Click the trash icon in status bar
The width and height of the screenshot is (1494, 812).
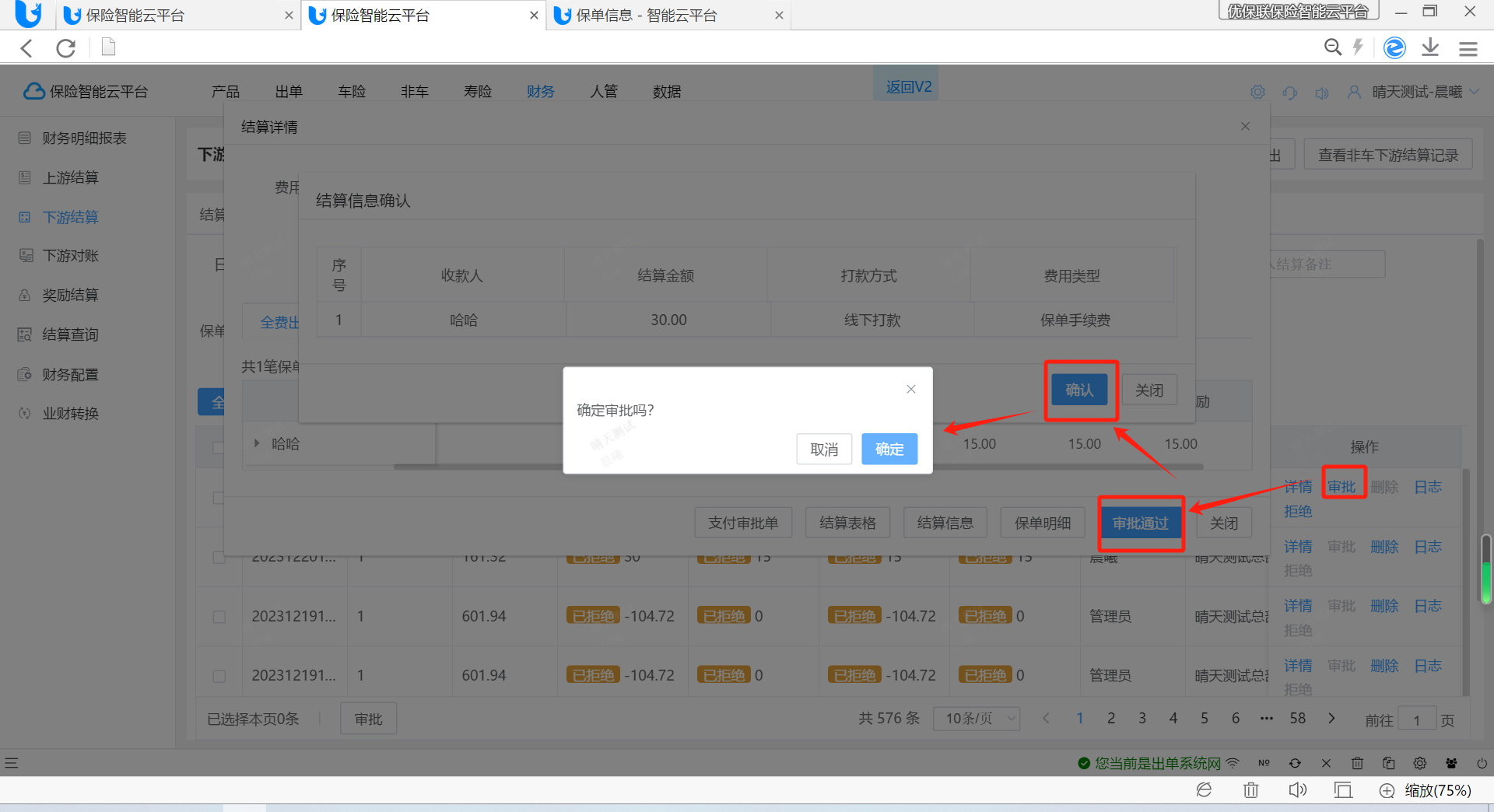pos(1357,763)
